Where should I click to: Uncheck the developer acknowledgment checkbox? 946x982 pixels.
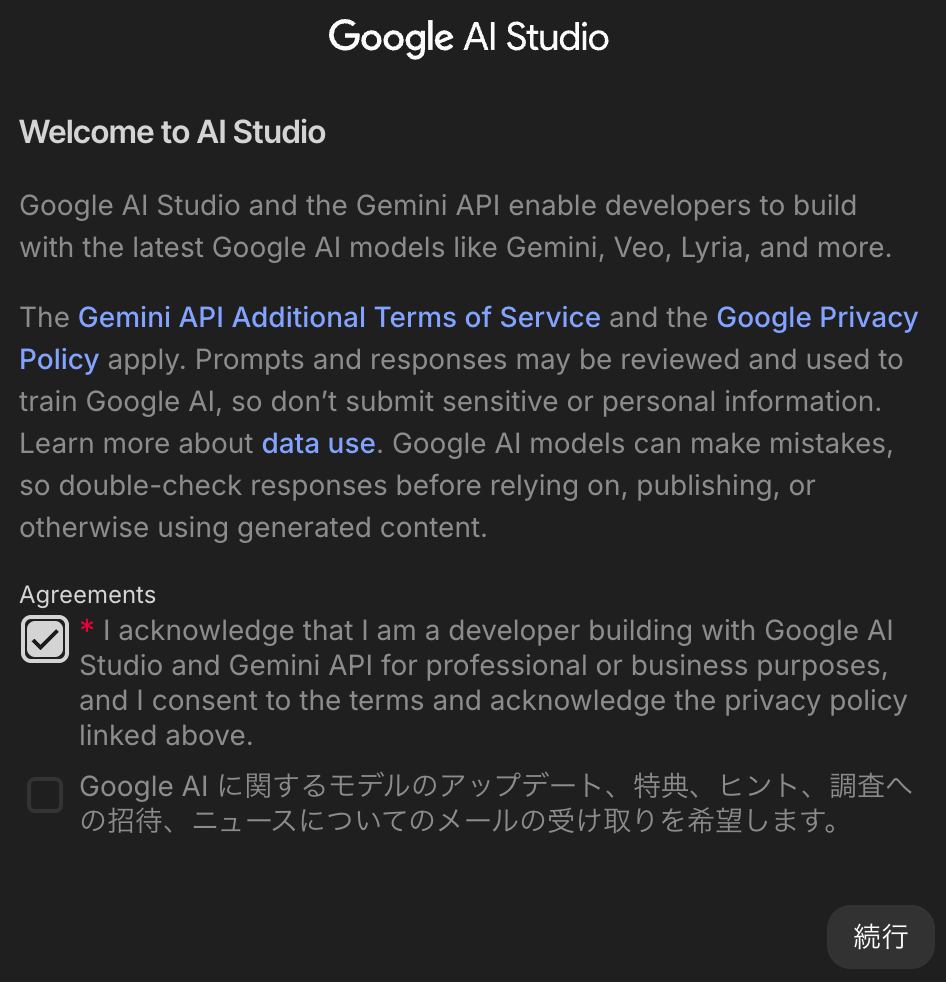click(45, 640)
